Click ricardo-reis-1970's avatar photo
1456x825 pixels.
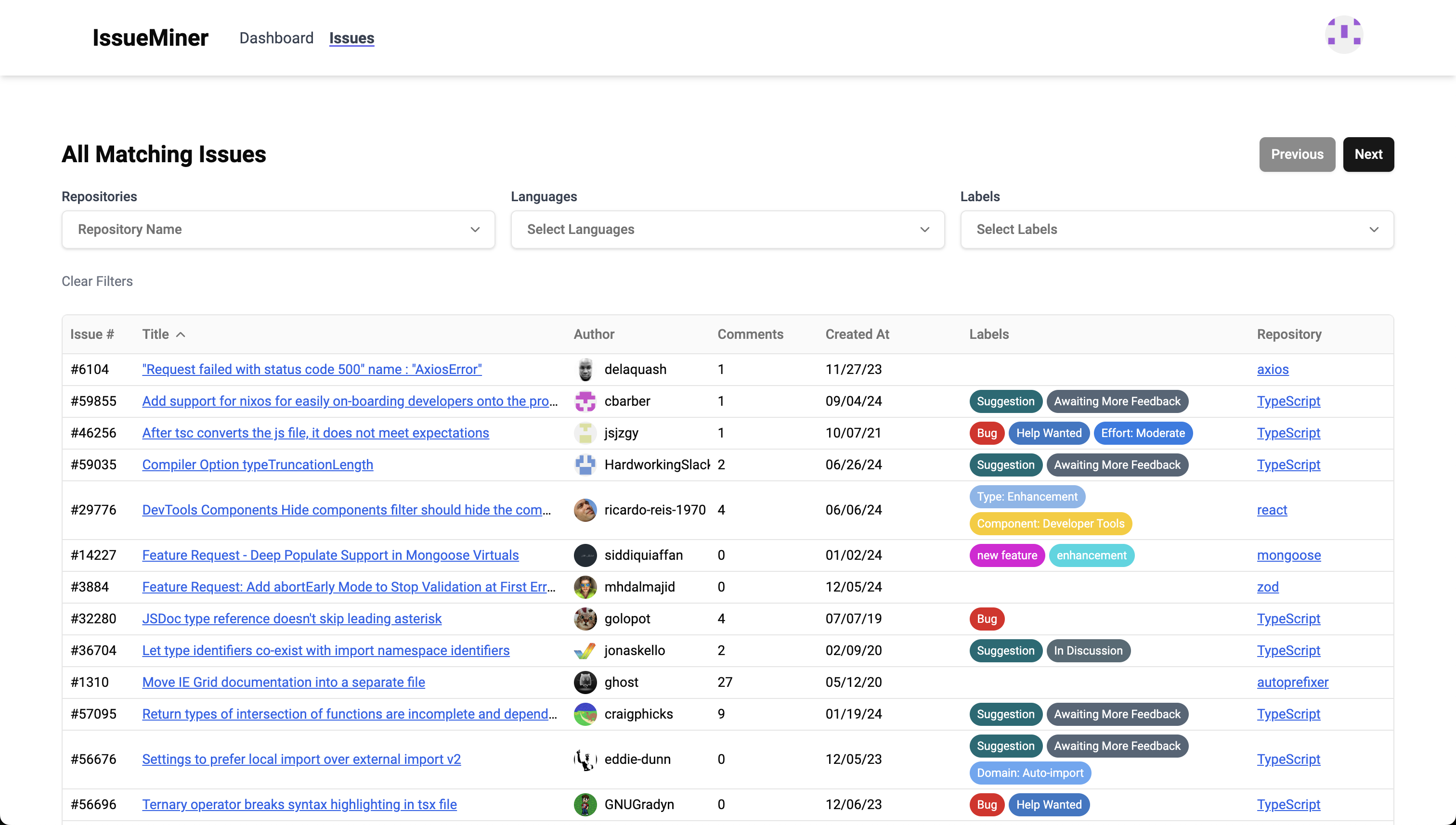(x=585, y=510)
